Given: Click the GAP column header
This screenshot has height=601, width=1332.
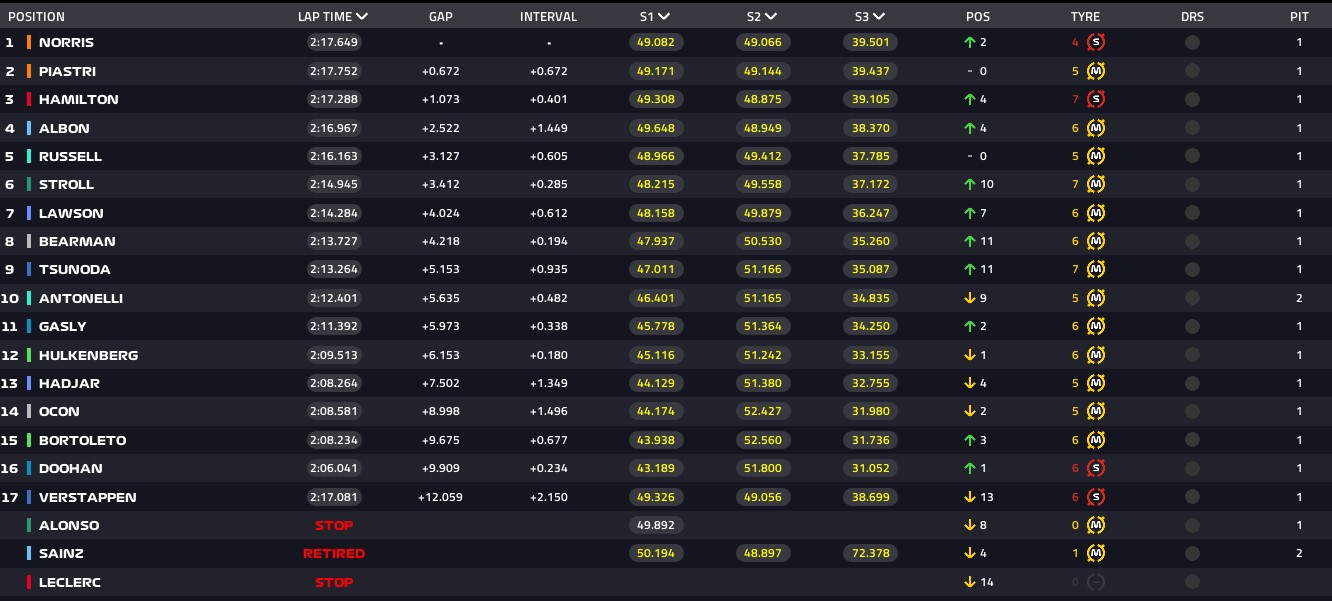Looking at the screenshot, I should coord(441,16).
